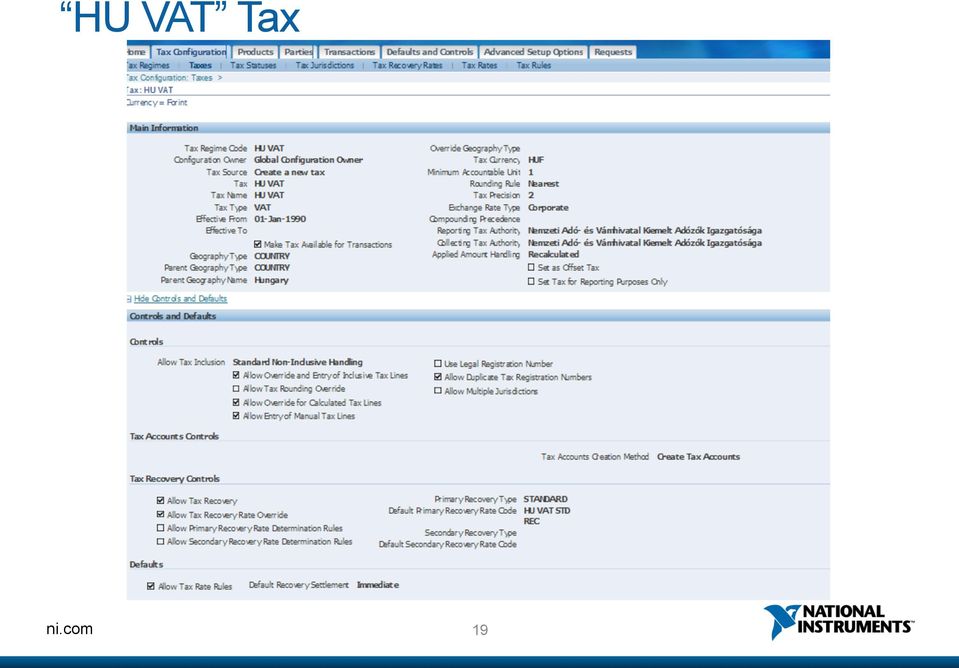
Task: Click the ni.com footer text
Action: coord(69,629)
